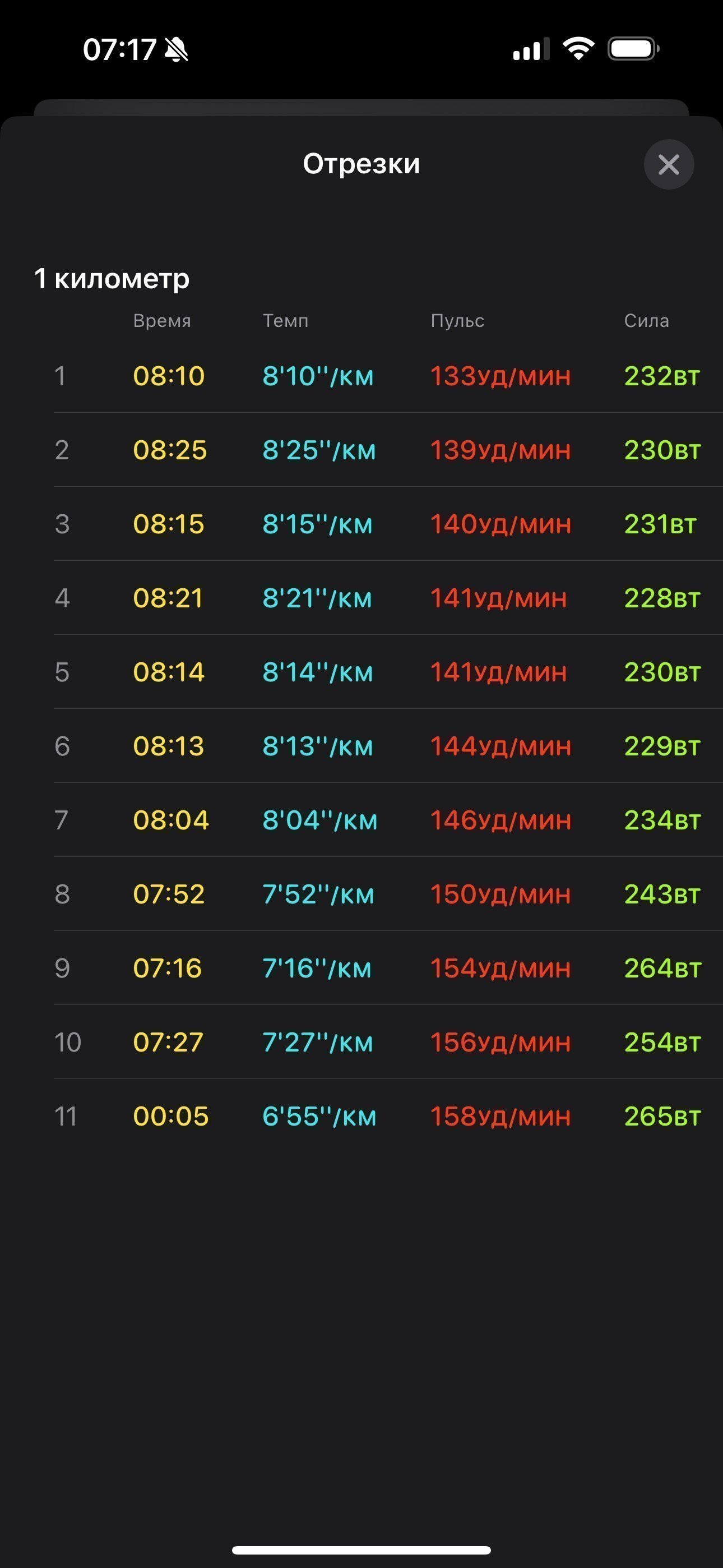Tap the cellular signal bars icon
This screenshot has height=1568, width=723.
pos(531,49)
